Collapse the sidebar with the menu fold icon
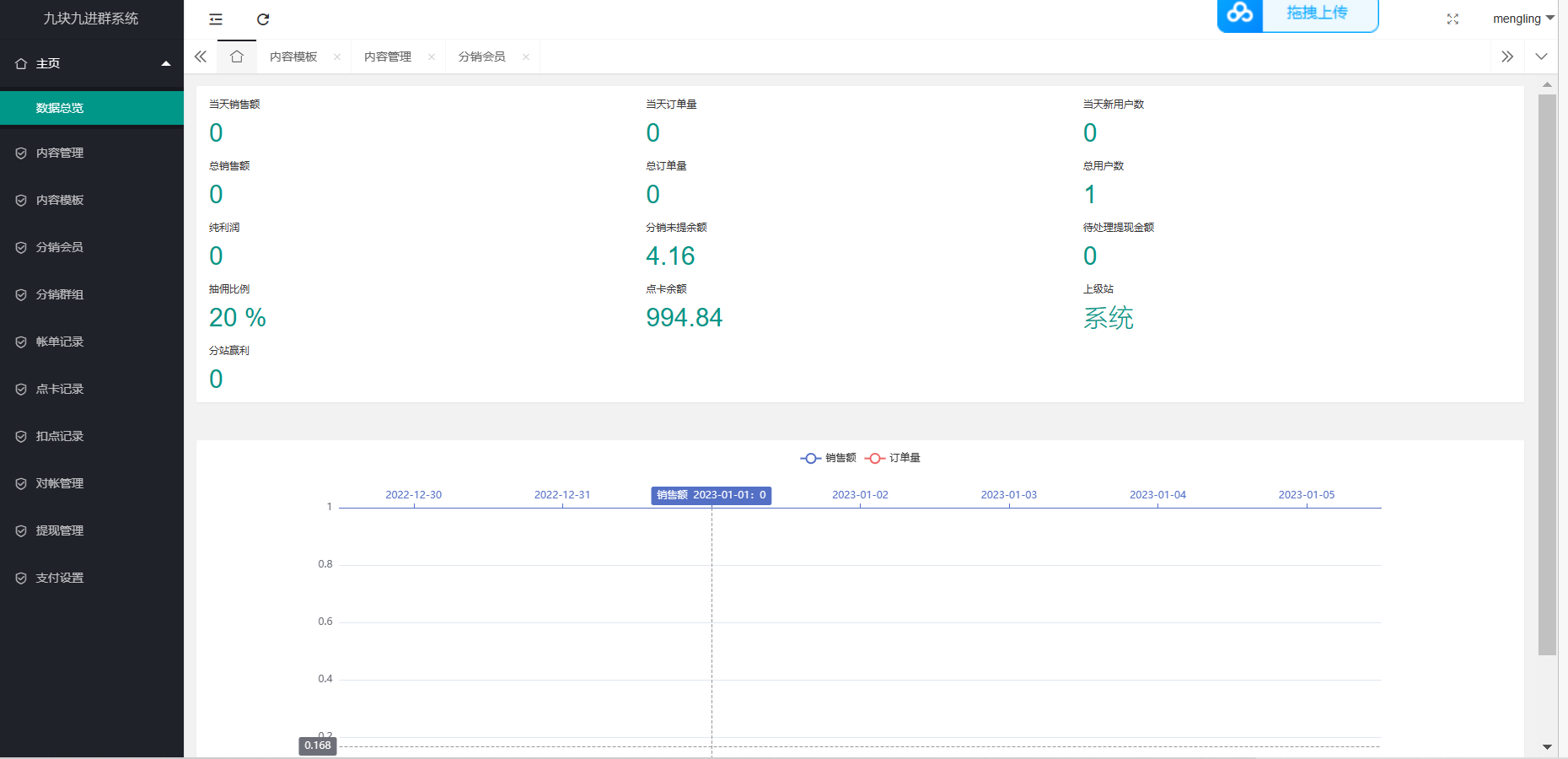Screen dimensions: 1568x759 pyautogui.click(x=216, y=19)
